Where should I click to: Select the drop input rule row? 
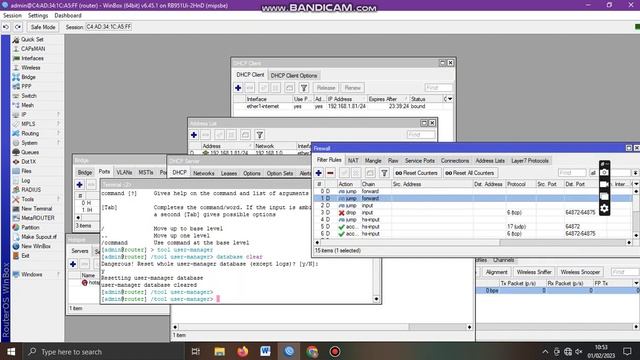tap(473, 213)
